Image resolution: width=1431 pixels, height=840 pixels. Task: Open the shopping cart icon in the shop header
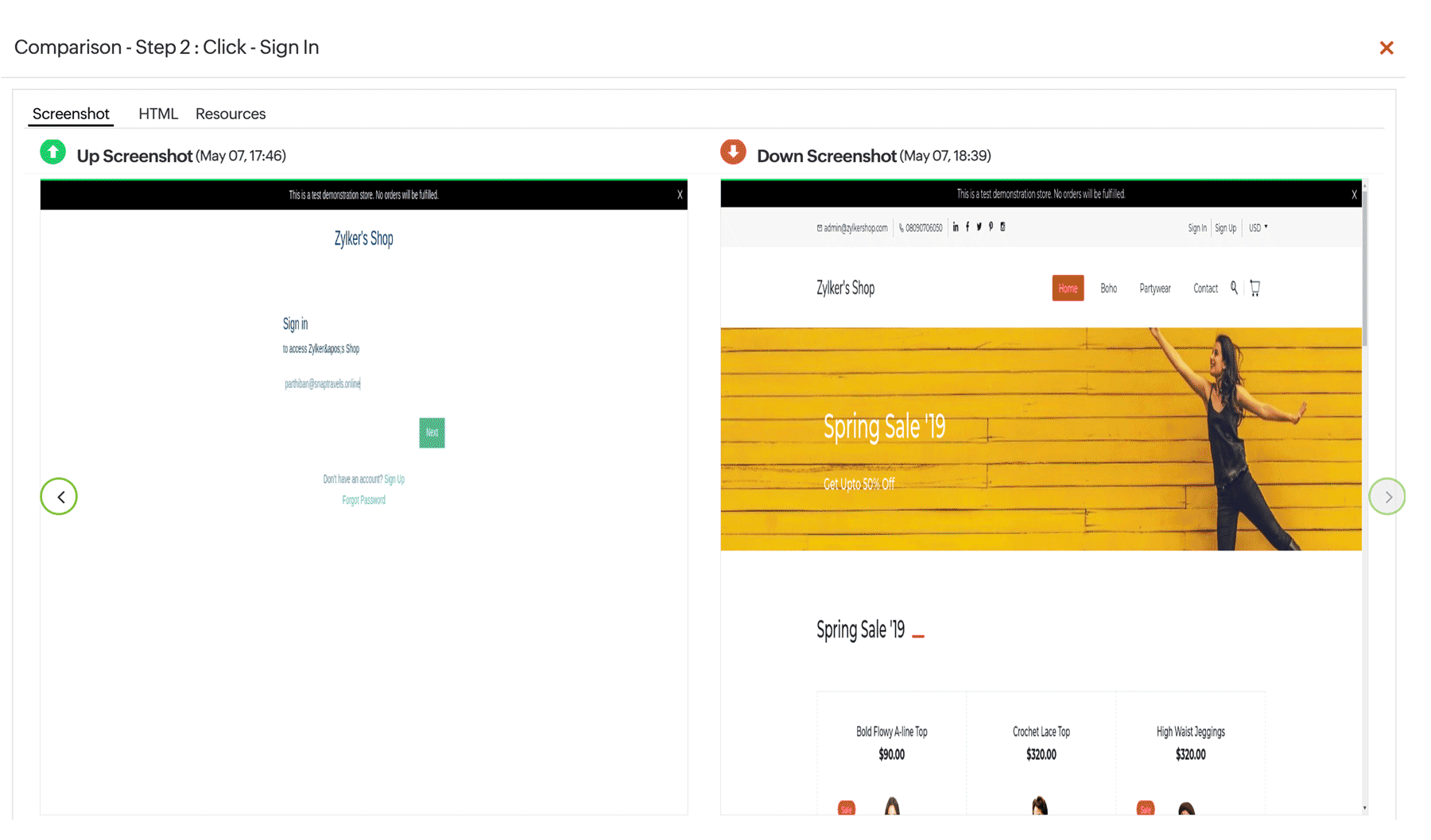pos(1255,288)
